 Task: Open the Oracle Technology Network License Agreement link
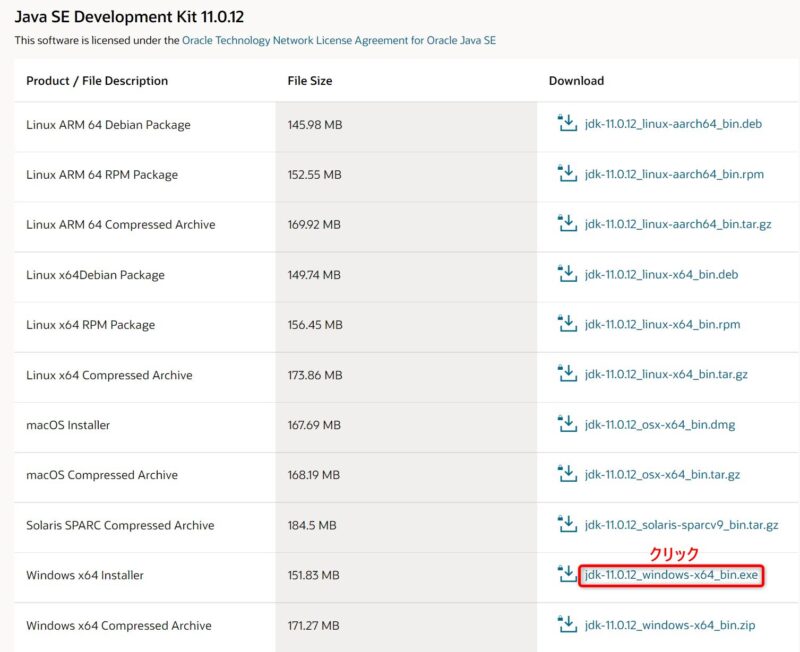point(339,40)
